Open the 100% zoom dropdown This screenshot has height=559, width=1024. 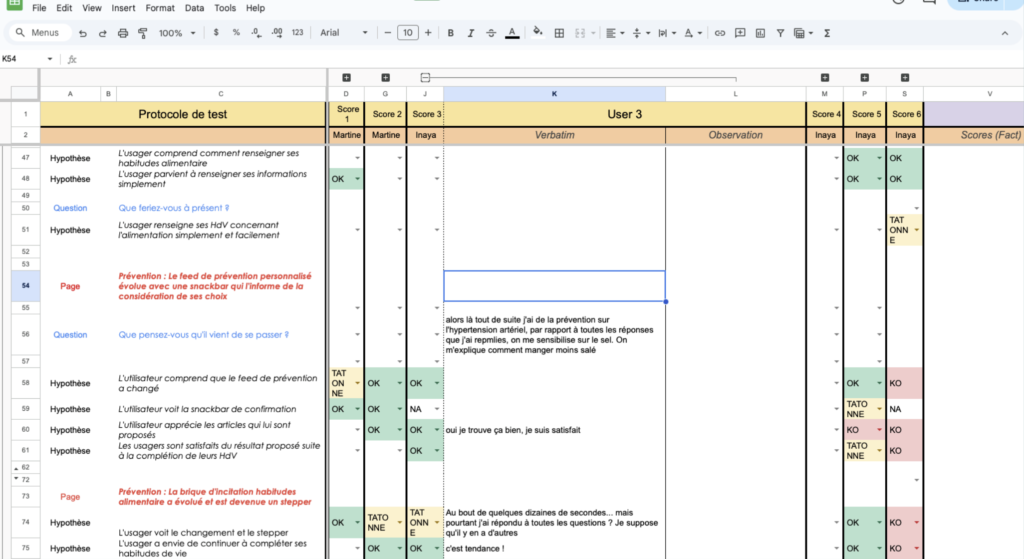(x=177, y=33)
